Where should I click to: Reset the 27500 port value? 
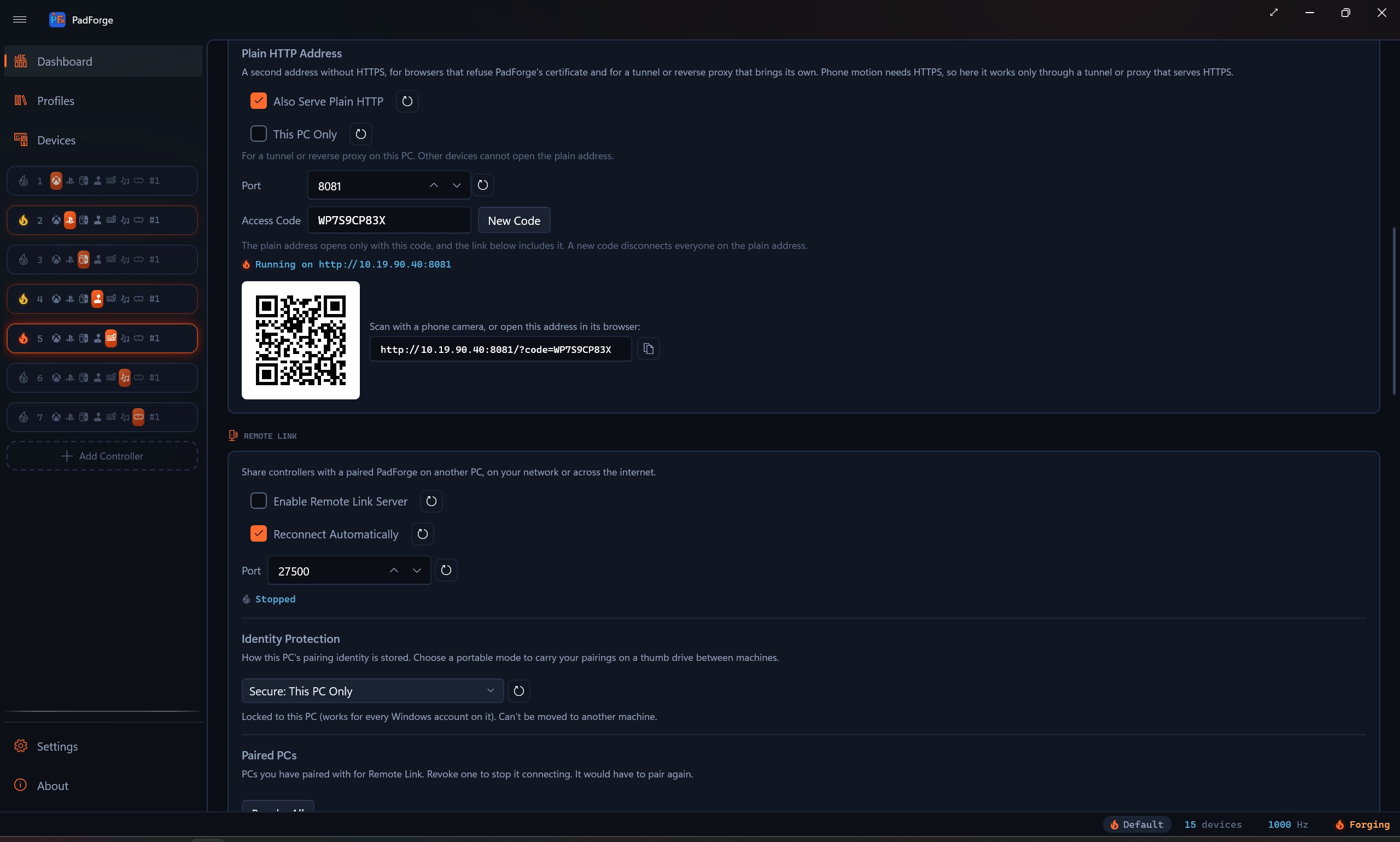[x=446, y=571]
